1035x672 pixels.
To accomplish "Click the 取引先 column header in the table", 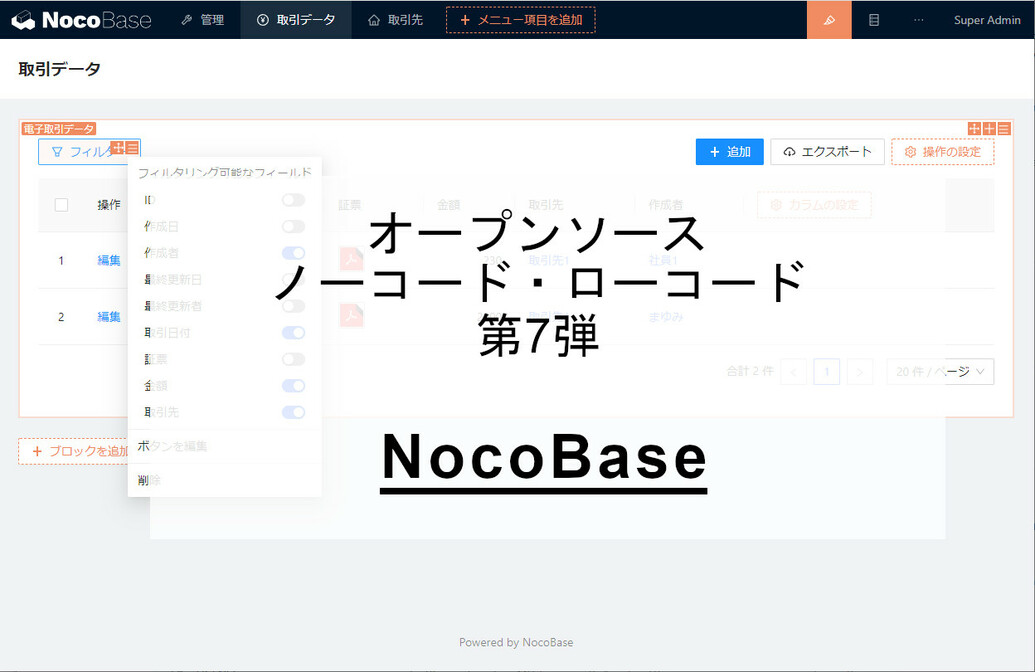I will coord(546,205).
